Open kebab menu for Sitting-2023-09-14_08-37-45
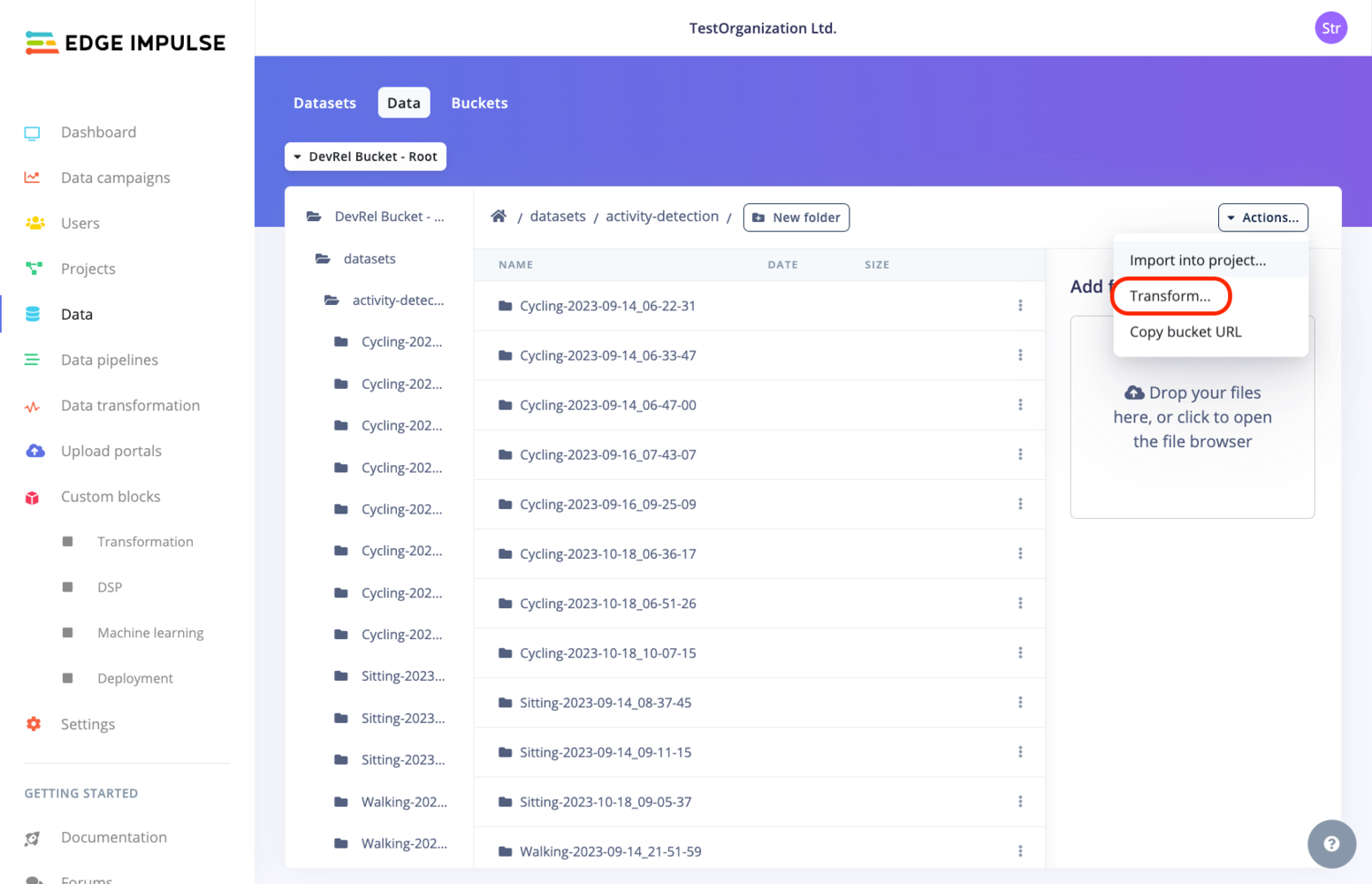 click(x=1020, y=702)
